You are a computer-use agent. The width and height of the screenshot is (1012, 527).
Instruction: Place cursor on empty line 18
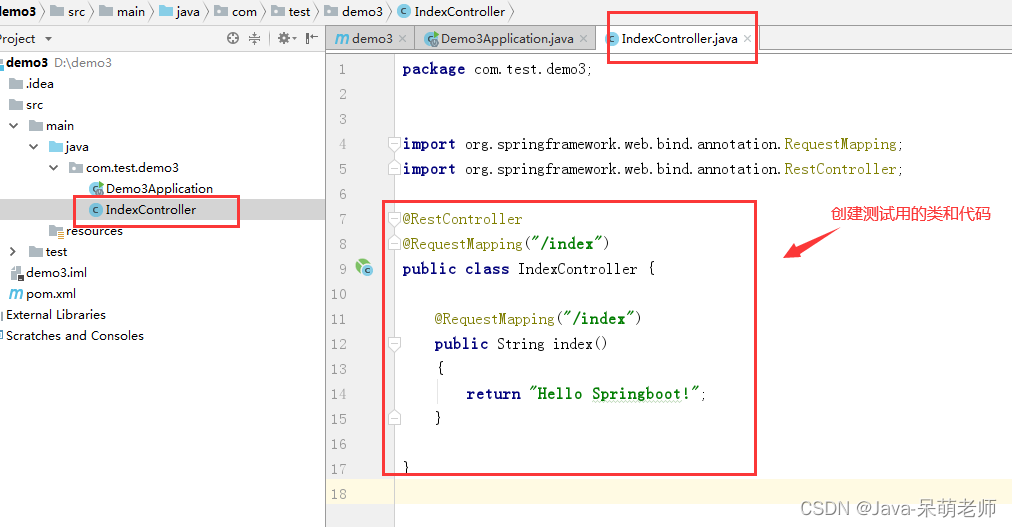pyautogui.click(x=702, y=494)
